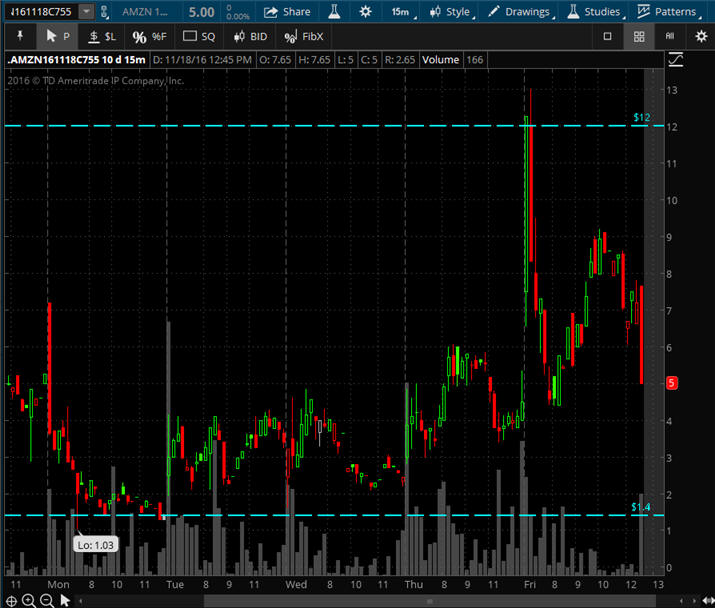Viewport: 715px width, 608px height.
Task: Open the Patterns menu
Action: [667, 12]
